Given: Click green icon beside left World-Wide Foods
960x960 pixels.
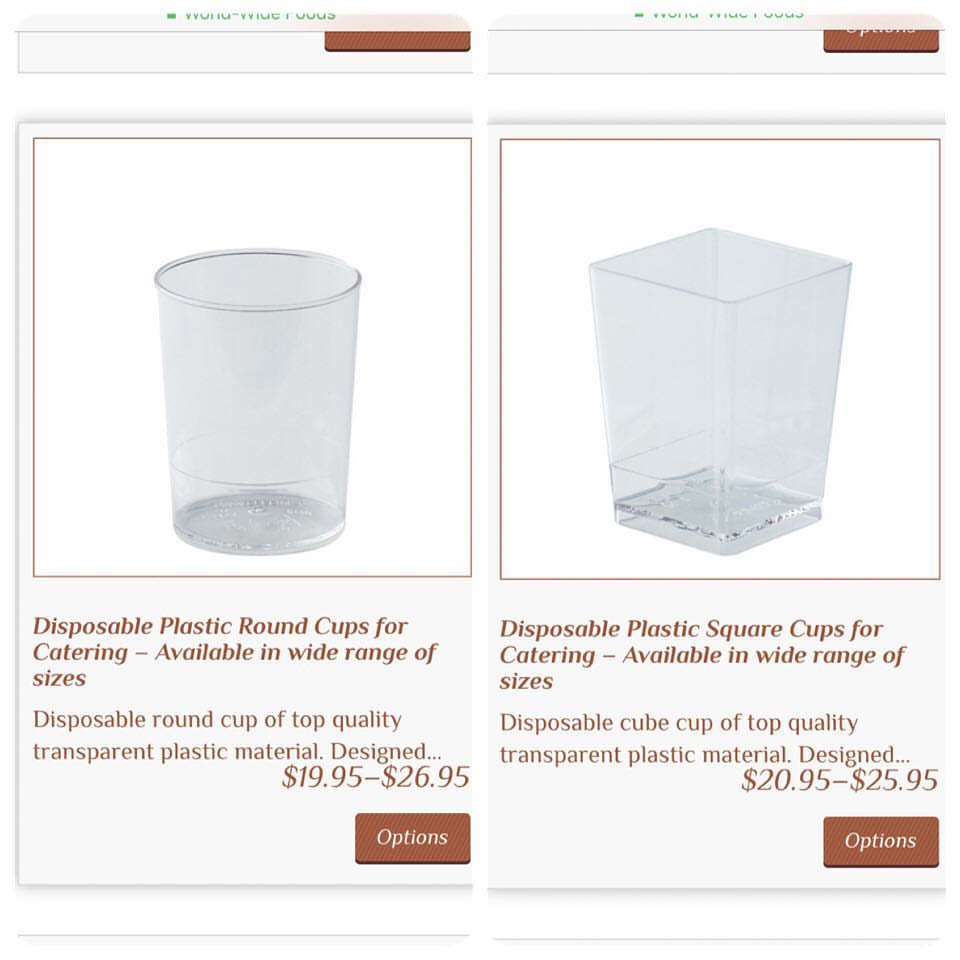Looking at the screenshot, I should coord(171,14).
